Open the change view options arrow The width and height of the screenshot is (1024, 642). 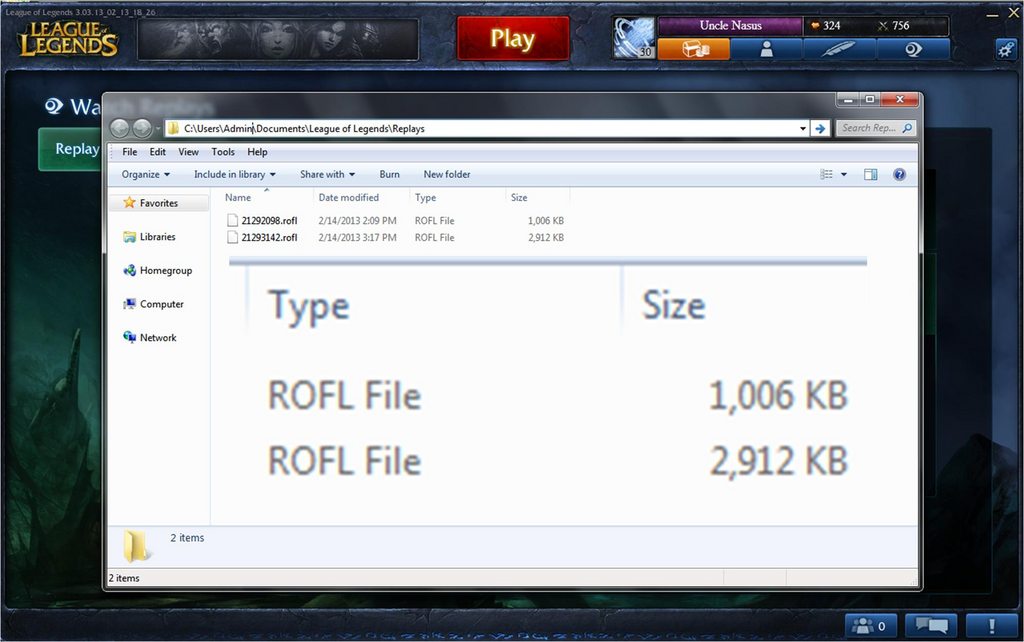click(x=844, y=174)
